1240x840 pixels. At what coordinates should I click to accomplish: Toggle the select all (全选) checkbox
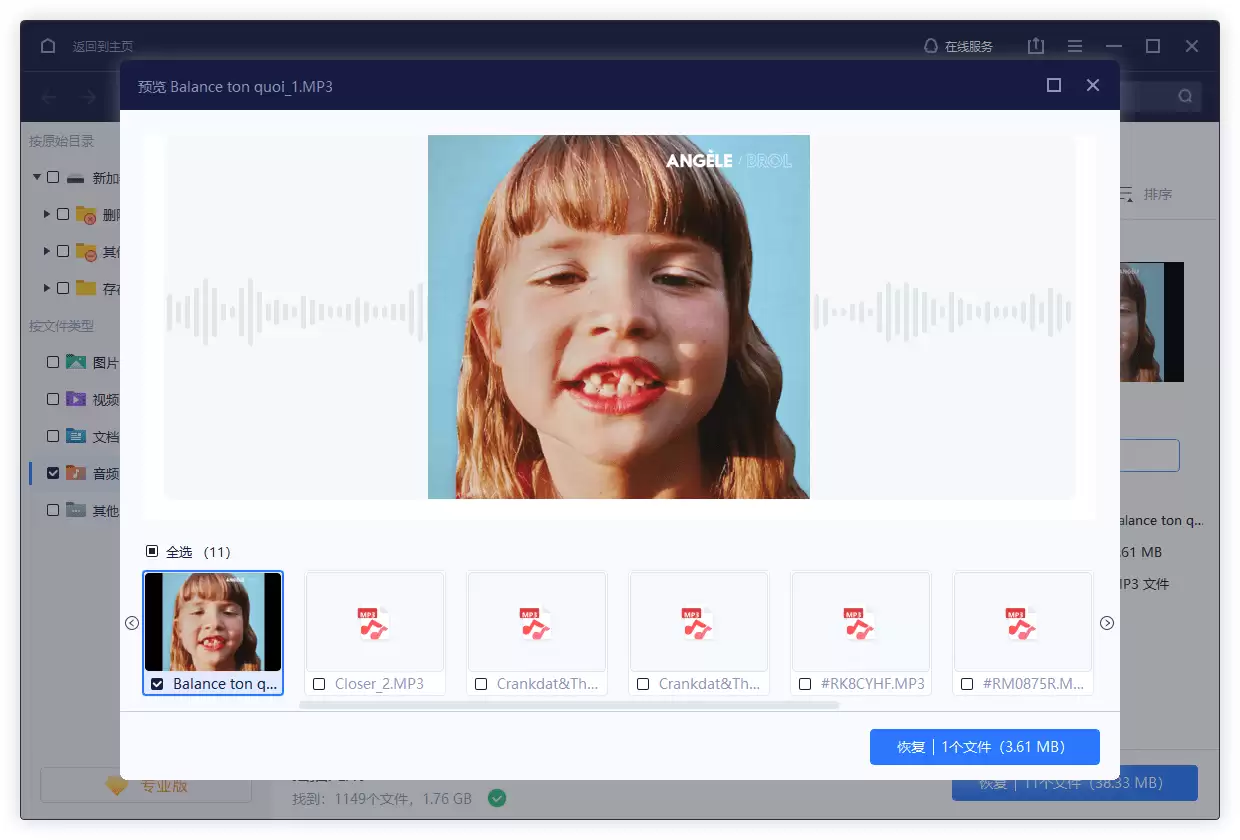click(x=152, y=551)
